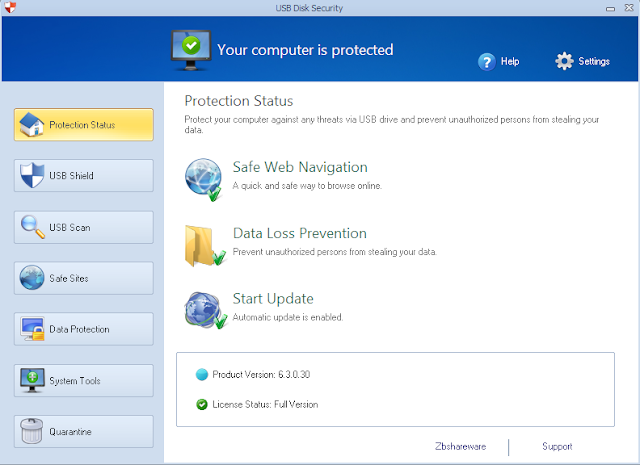
Task: Click the Safe Web Navigation heading
Action: pyautogui.click(x=300, y=167)
